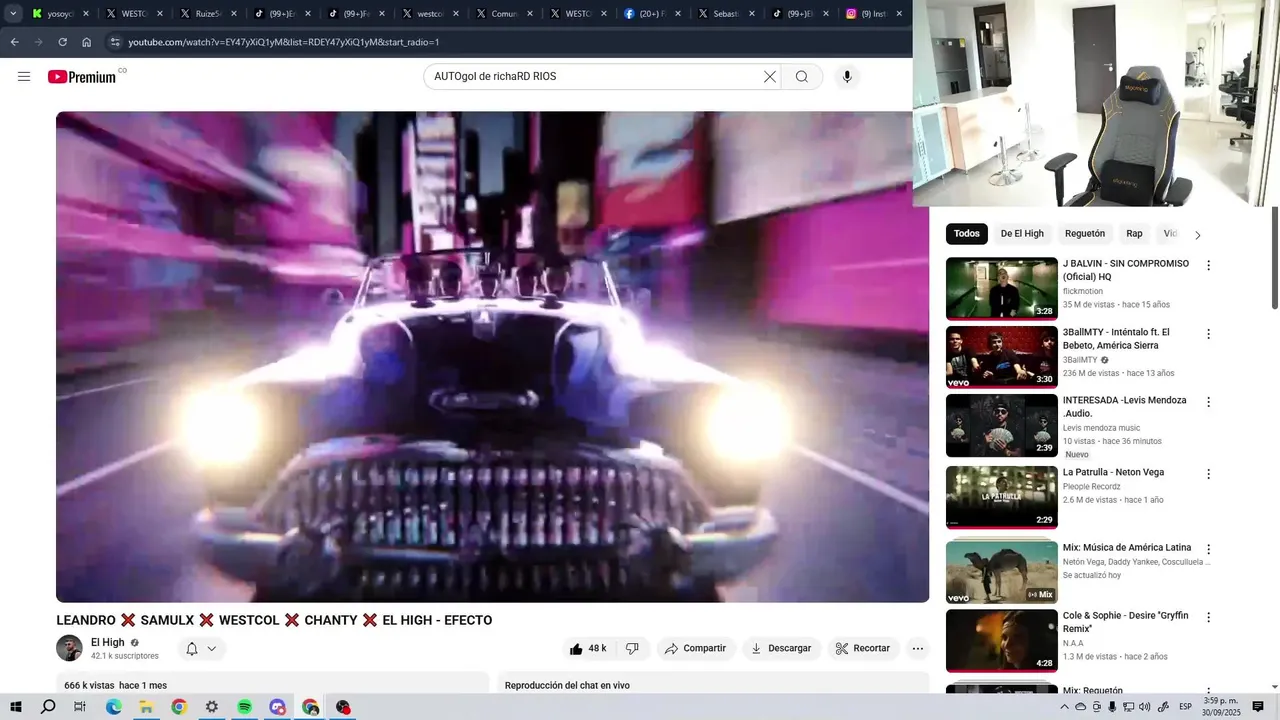This screenshot has width=1280, height=720.
Task: Open the J BALVIN - SIN COMPROMISO thumbnail
Action: (1002, 289)
